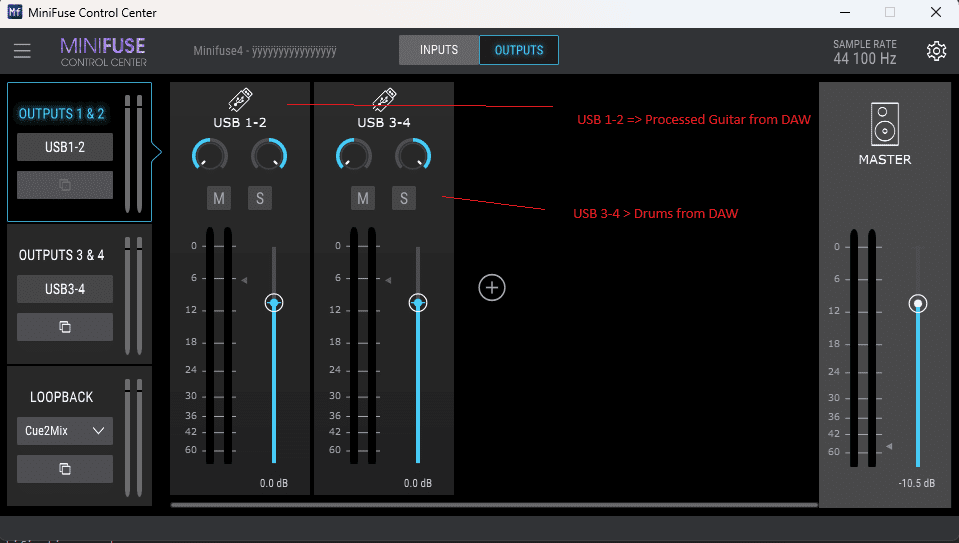Click the USB 3-4 0.0 dB value
This screenshot has width=959, height=543.
coord(418,483)
